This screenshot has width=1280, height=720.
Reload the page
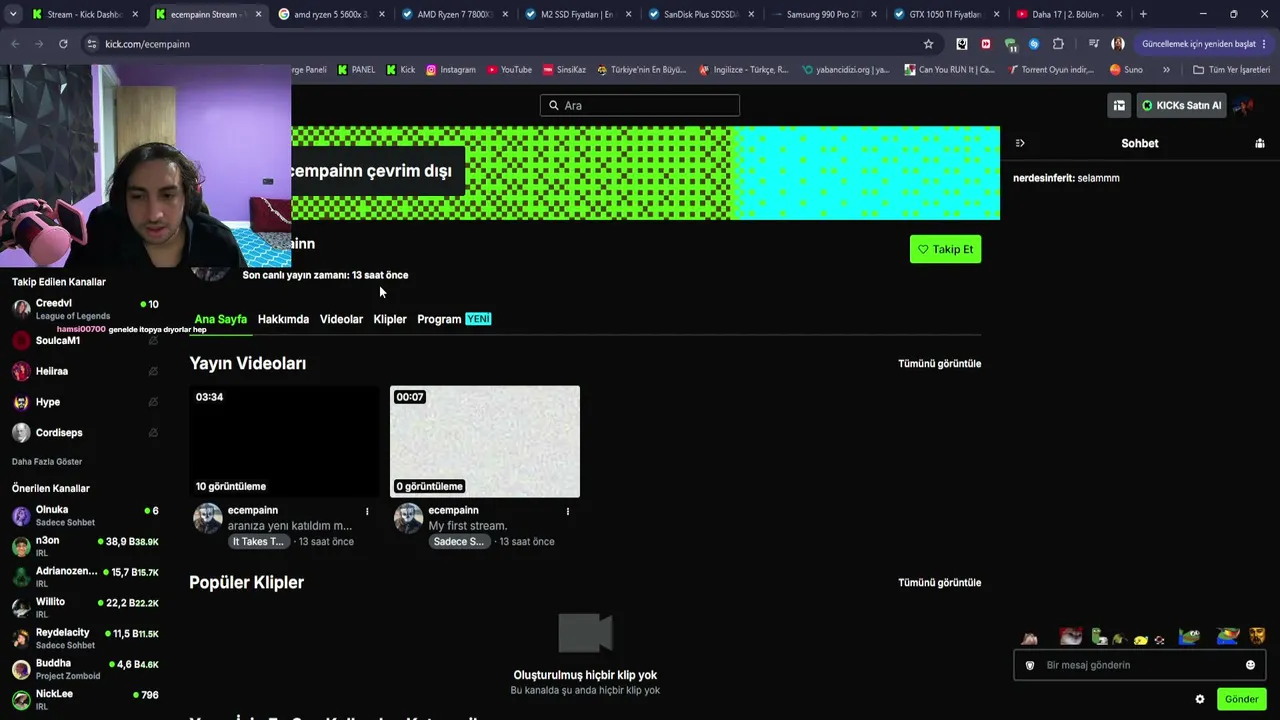tap(63, 44)
